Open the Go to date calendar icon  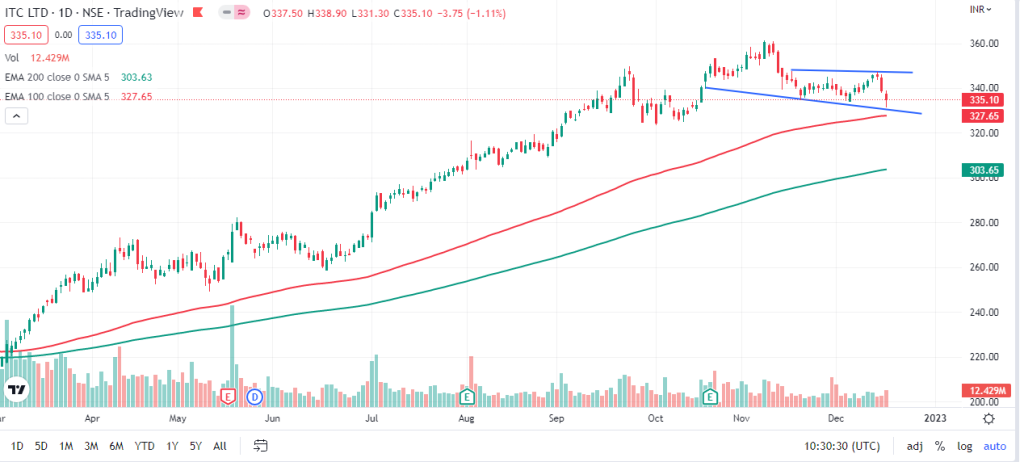(x=263, y=445)
